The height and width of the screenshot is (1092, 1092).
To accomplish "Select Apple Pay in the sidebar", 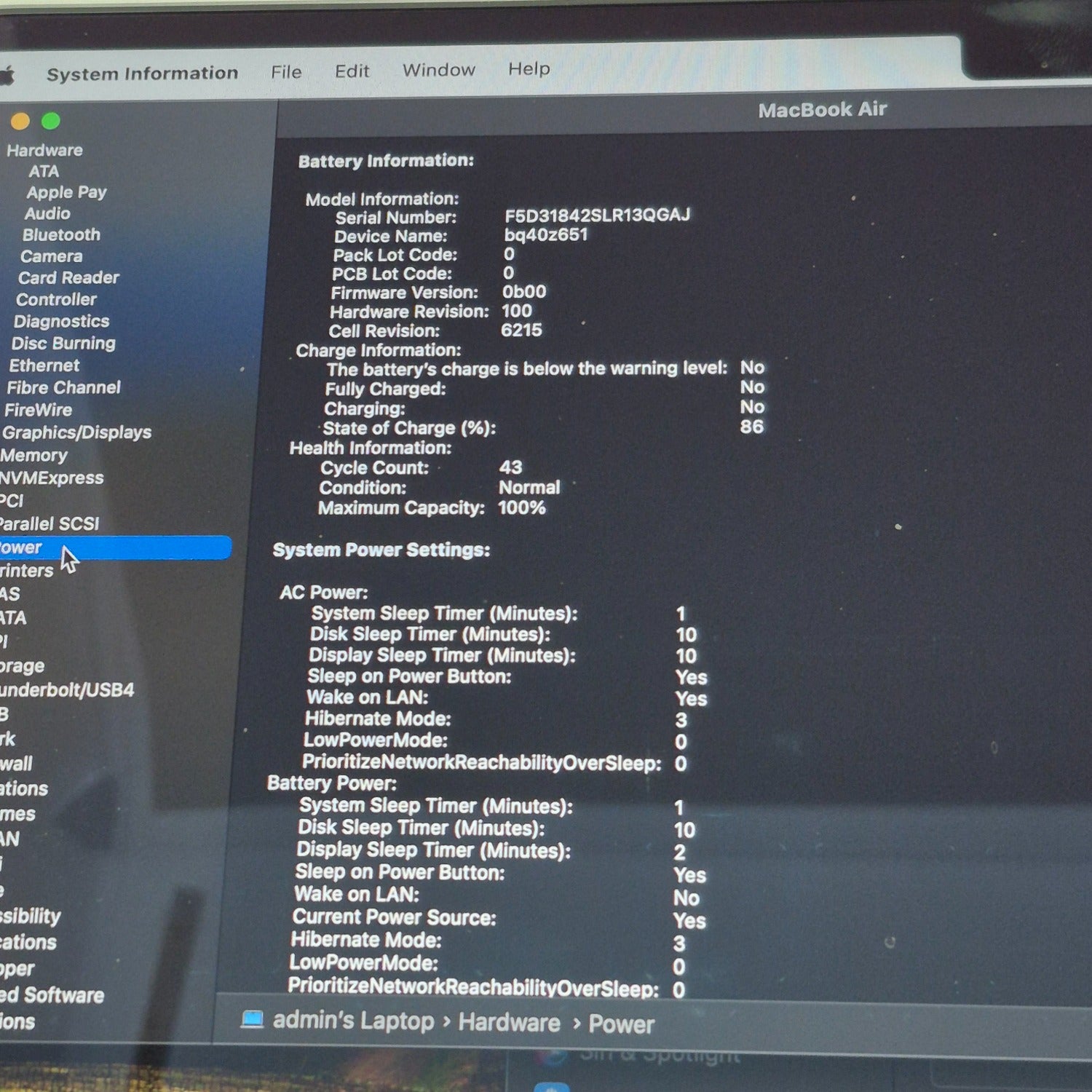I will 66,193.
